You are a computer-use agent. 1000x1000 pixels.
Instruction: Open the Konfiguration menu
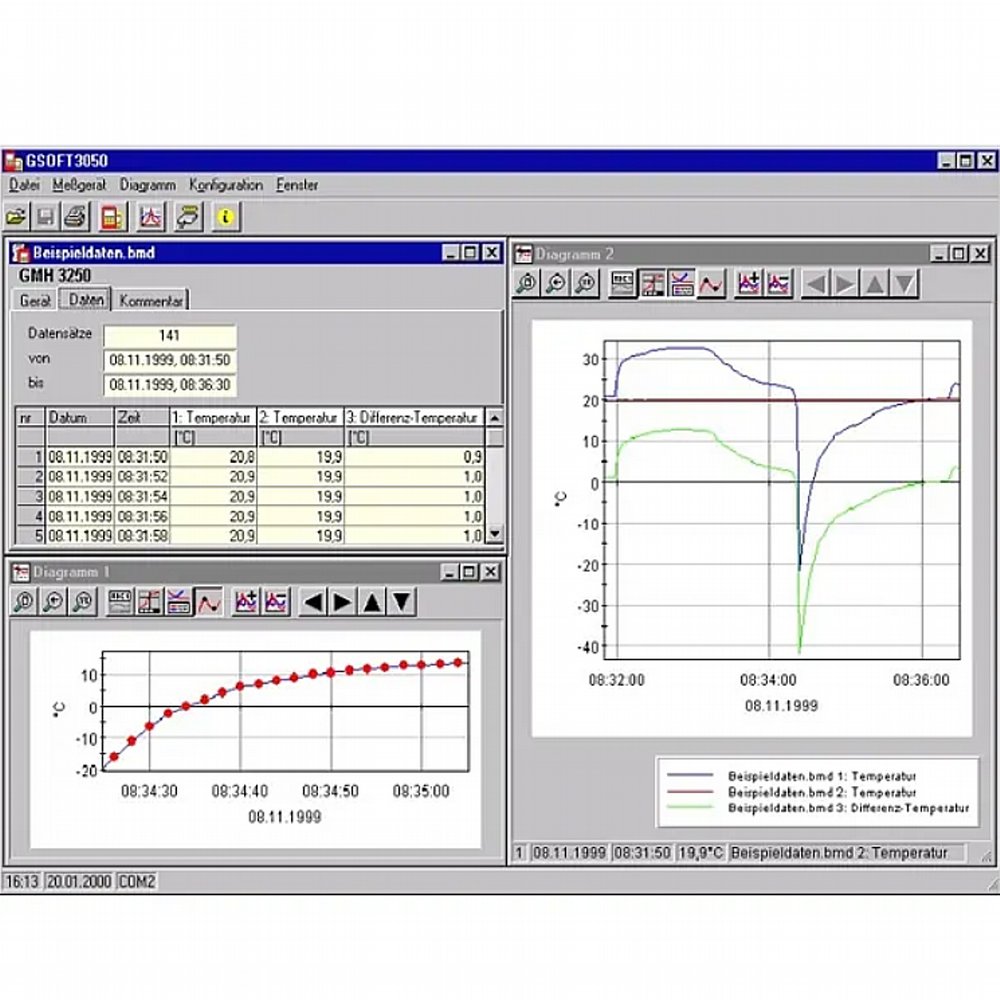pos(226,185)
